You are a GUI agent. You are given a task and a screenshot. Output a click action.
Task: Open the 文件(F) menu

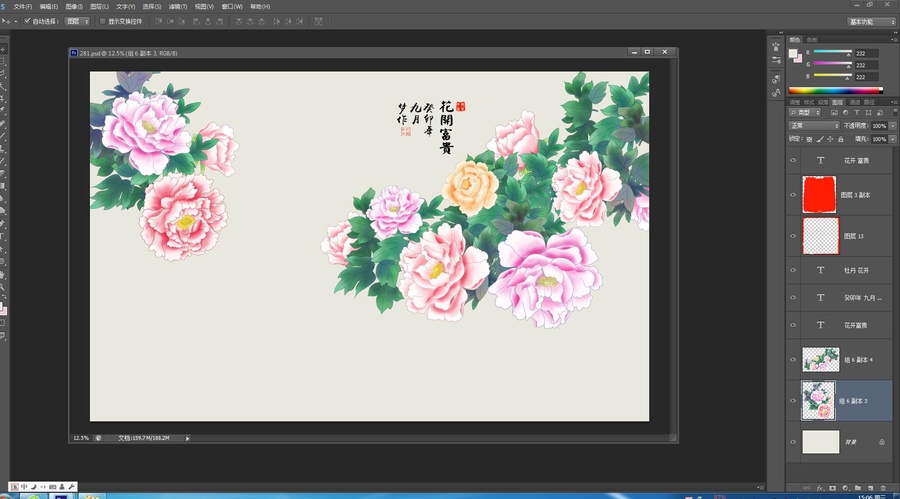(22, 6)
